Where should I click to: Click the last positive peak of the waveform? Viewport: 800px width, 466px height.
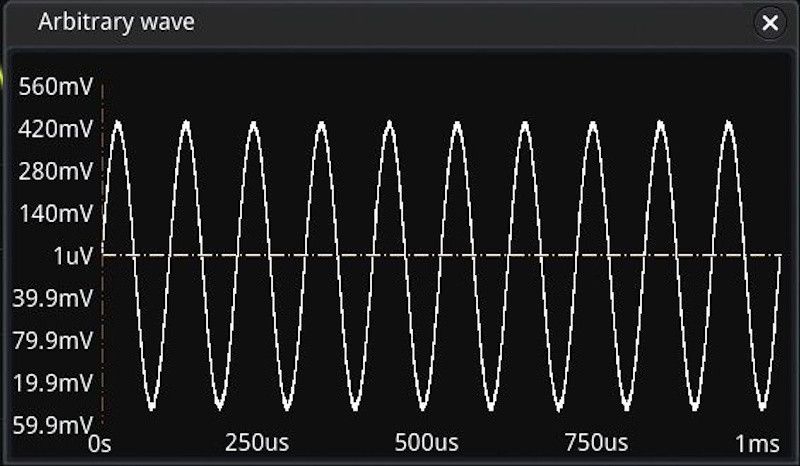[729, 123]
